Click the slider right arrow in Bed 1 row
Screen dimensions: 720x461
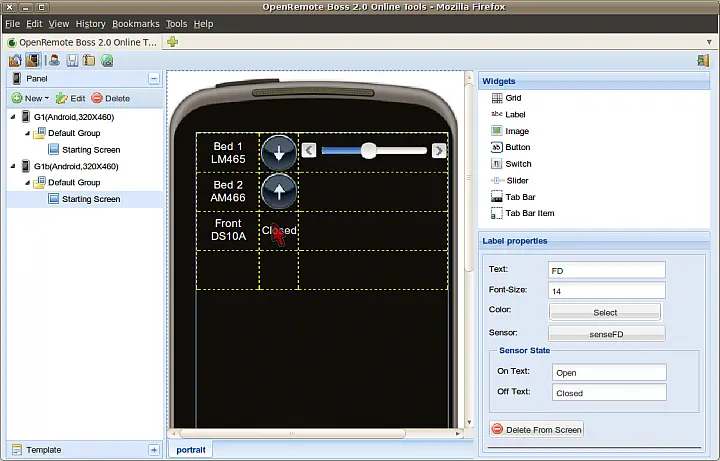[439, 150]
